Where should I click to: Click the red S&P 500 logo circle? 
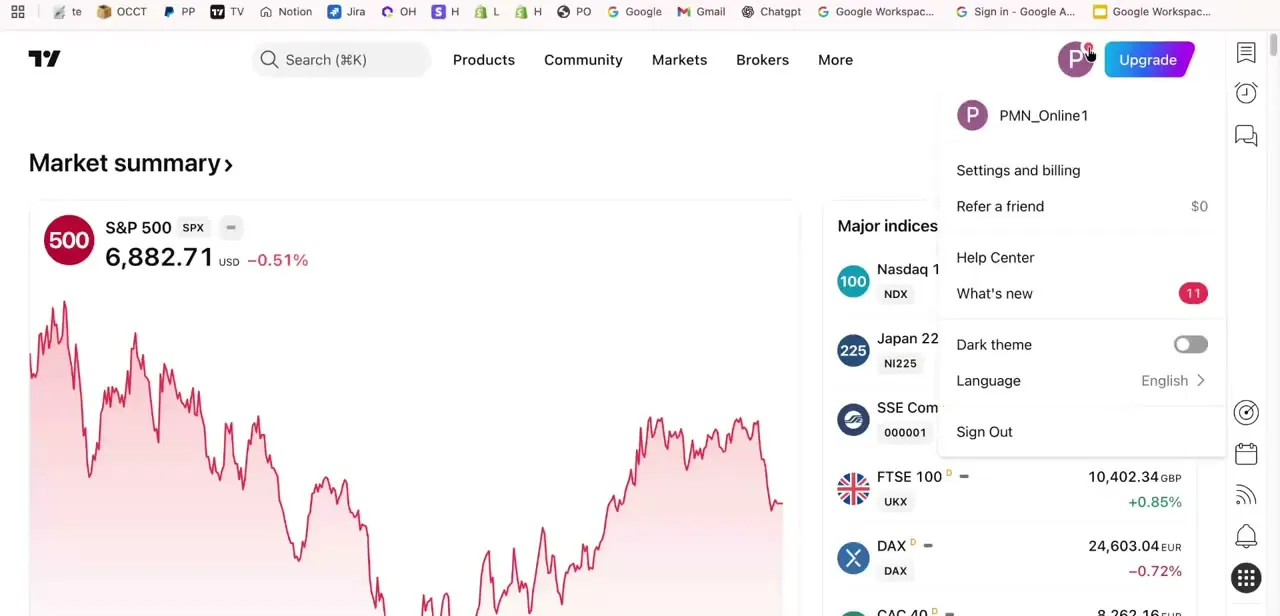69,240
